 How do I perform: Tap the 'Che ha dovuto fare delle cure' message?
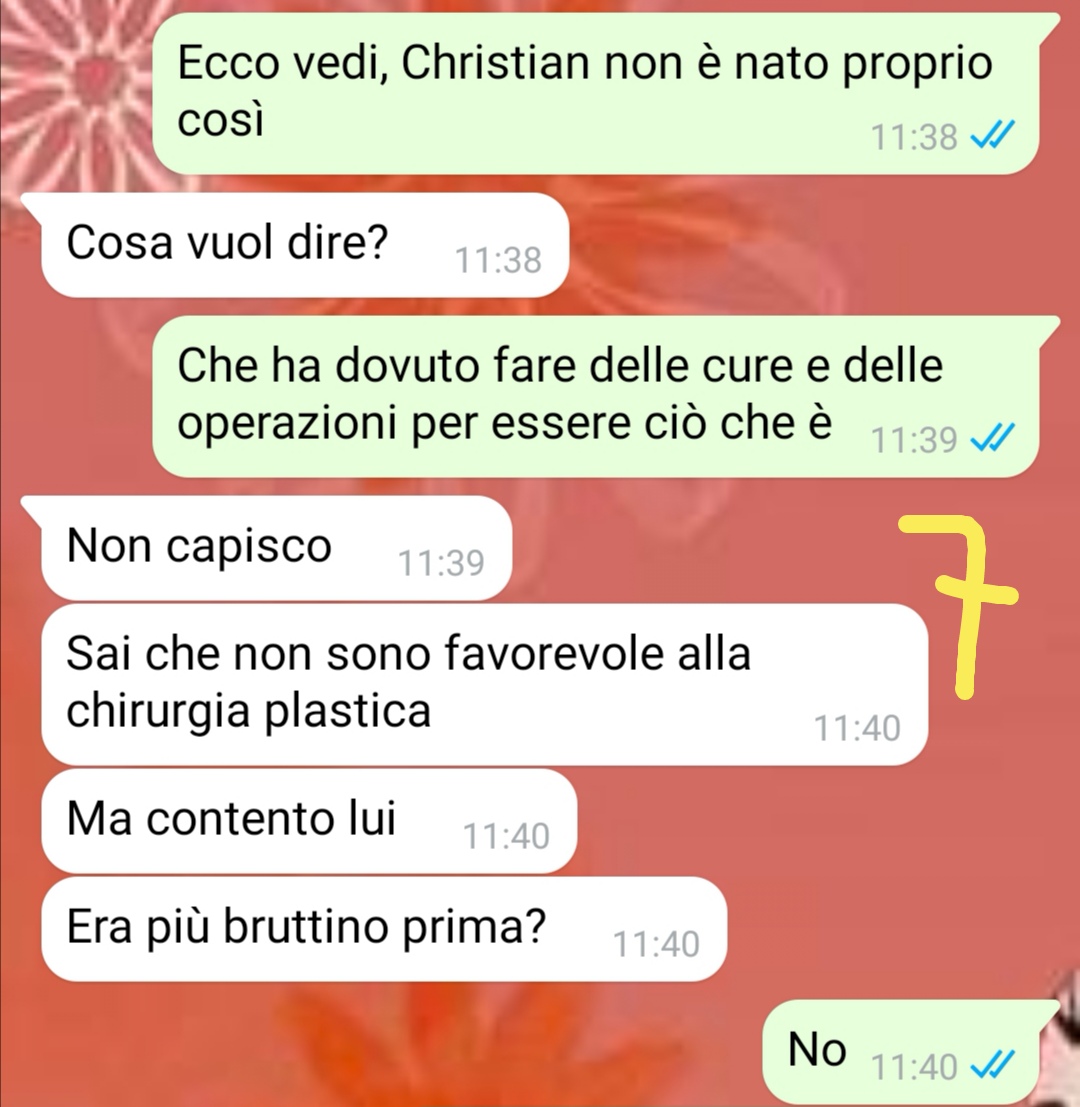(595, 397)
